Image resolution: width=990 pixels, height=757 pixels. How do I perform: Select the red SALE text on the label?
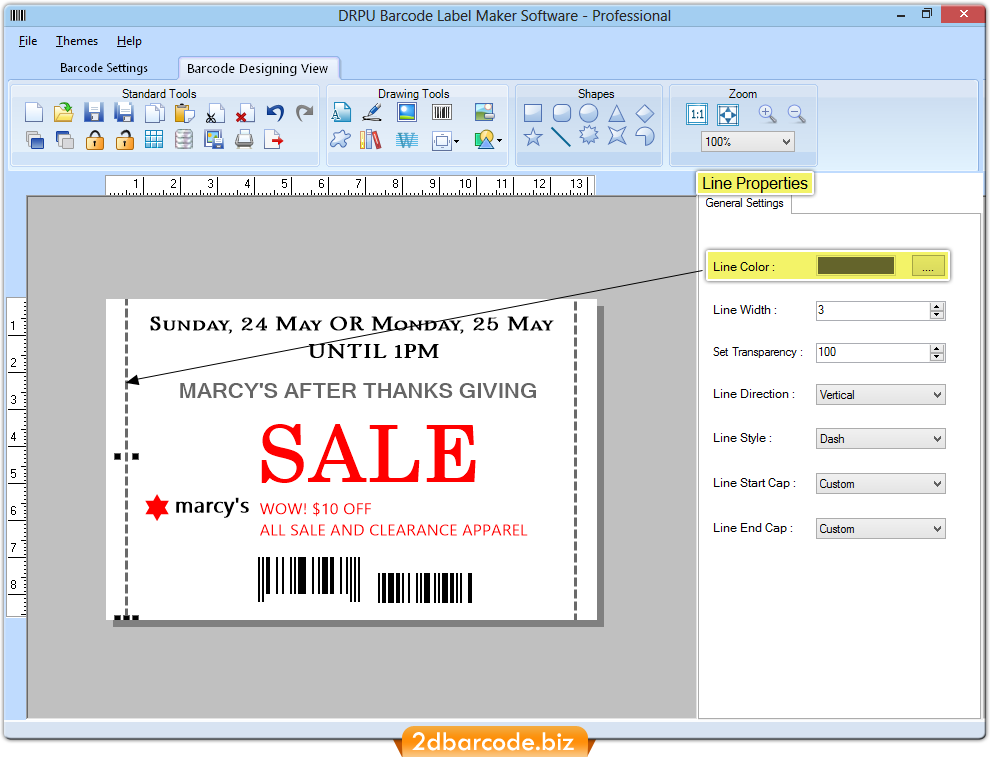[x=369, y=454]
